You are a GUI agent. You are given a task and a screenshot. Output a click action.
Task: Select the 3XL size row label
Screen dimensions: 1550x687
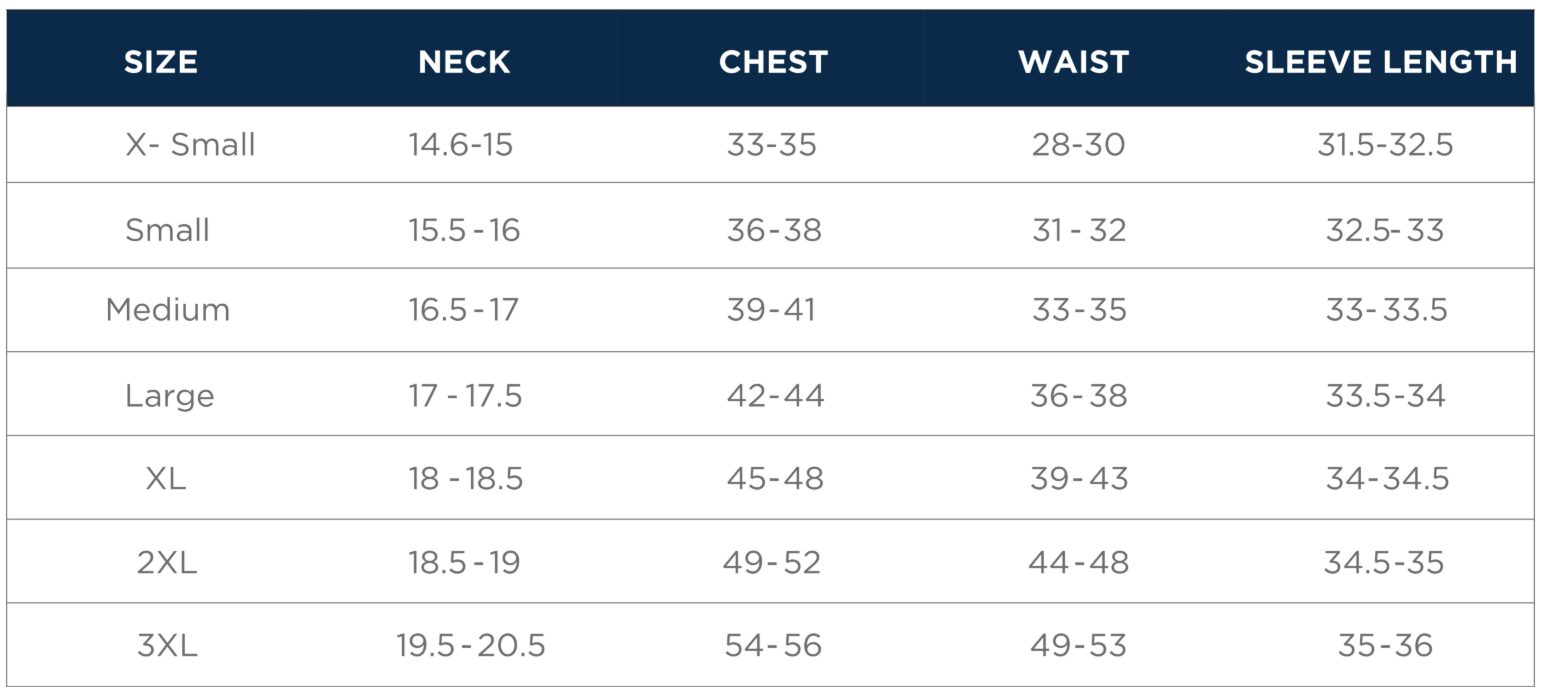tap(167, 646)
